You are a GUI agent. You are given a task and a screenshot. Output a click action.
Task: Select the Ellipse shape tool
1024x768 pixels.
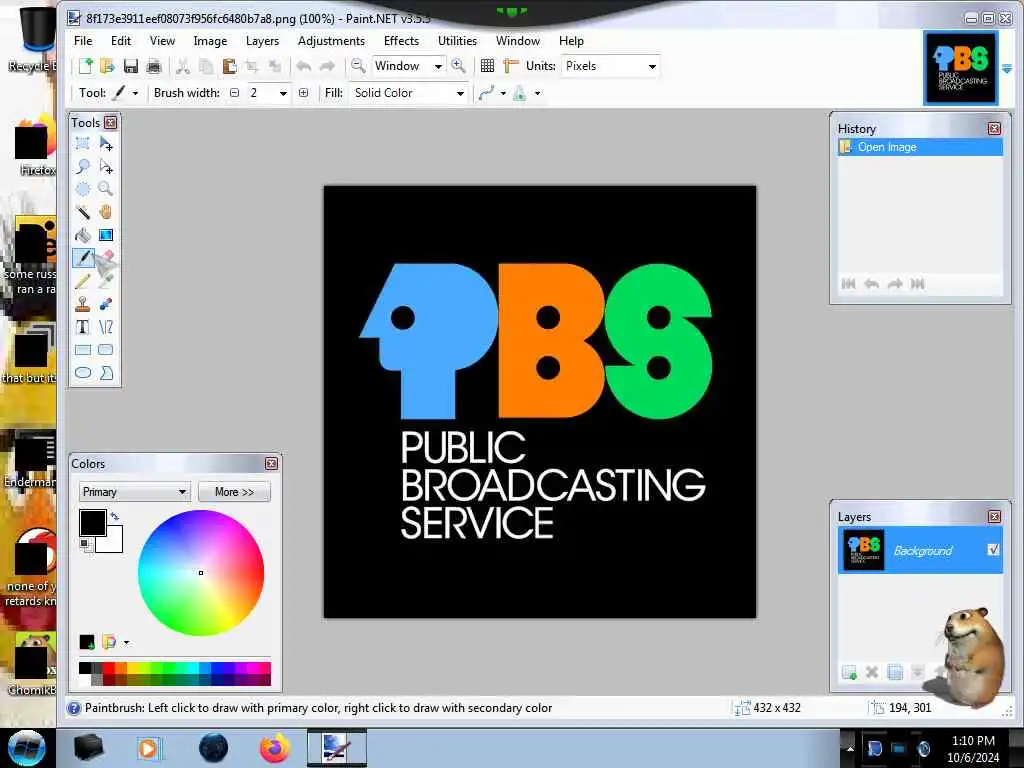tap(83, 373)
